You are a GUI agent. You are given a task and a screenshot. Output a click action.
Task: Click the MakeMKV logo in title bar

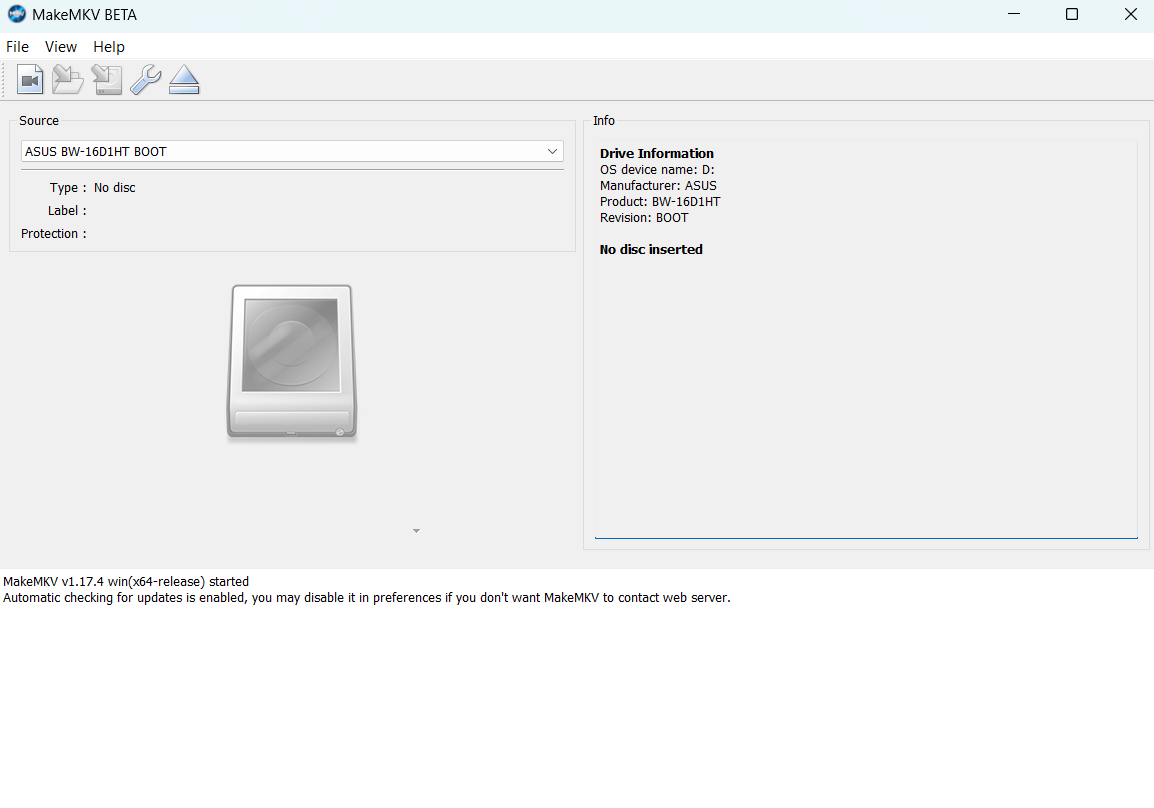pos(16,14)
